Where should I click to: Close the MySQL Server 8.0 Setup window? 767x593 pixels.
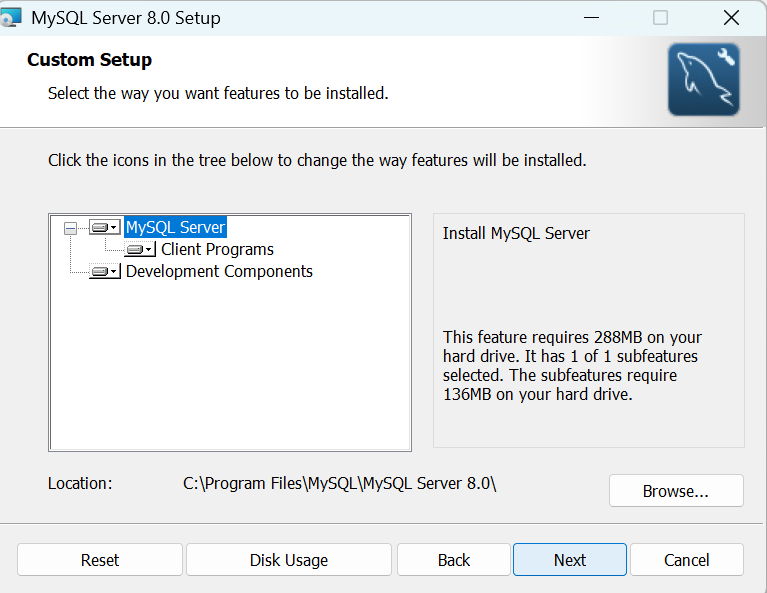731,18
